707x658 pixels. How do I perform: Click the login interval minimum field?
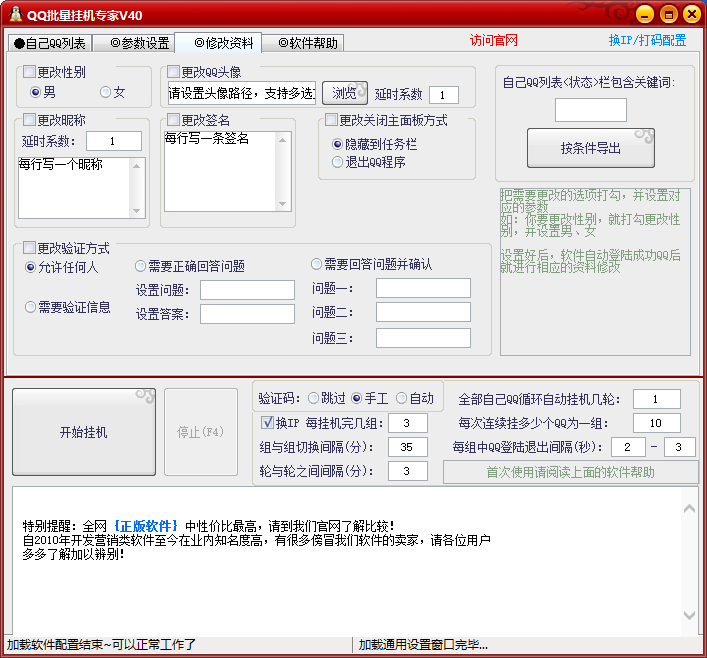coord(628,447)
